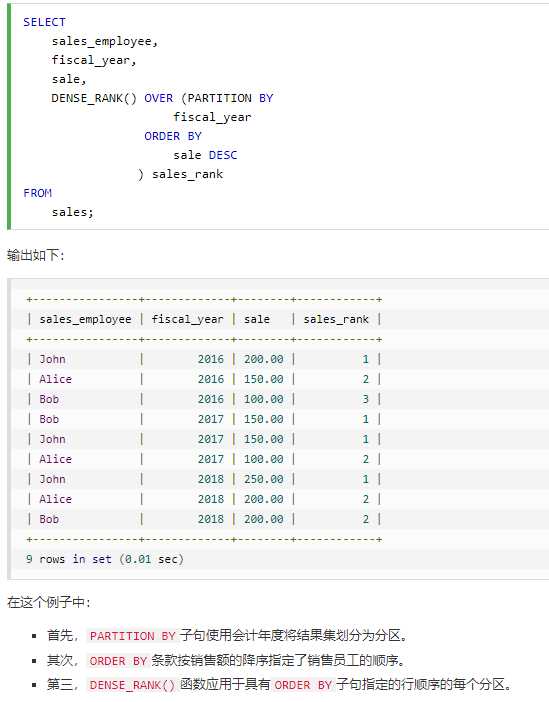Click sale value 200.00 in John's 2016 row
Viewport: 549px width, 702px height.
coord(263,359)
